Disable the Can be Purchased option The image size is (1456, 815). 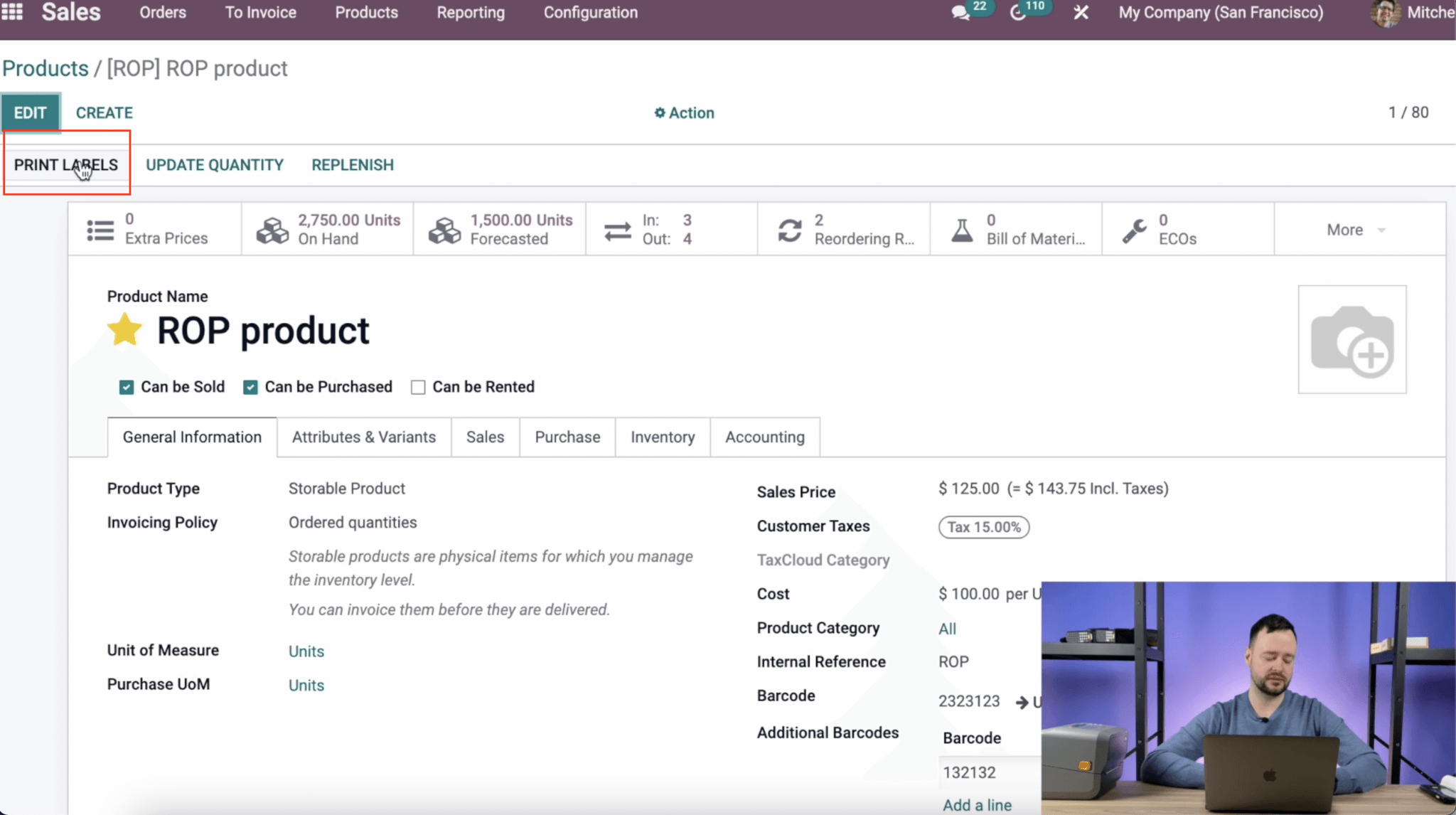(250, 386)
